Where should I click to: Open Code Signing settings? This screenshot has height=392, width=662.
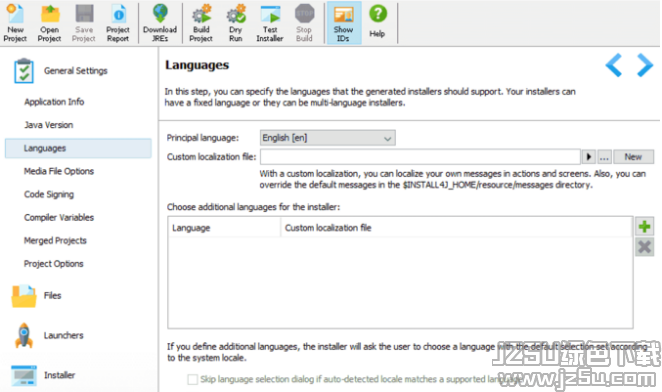[49, 194]
